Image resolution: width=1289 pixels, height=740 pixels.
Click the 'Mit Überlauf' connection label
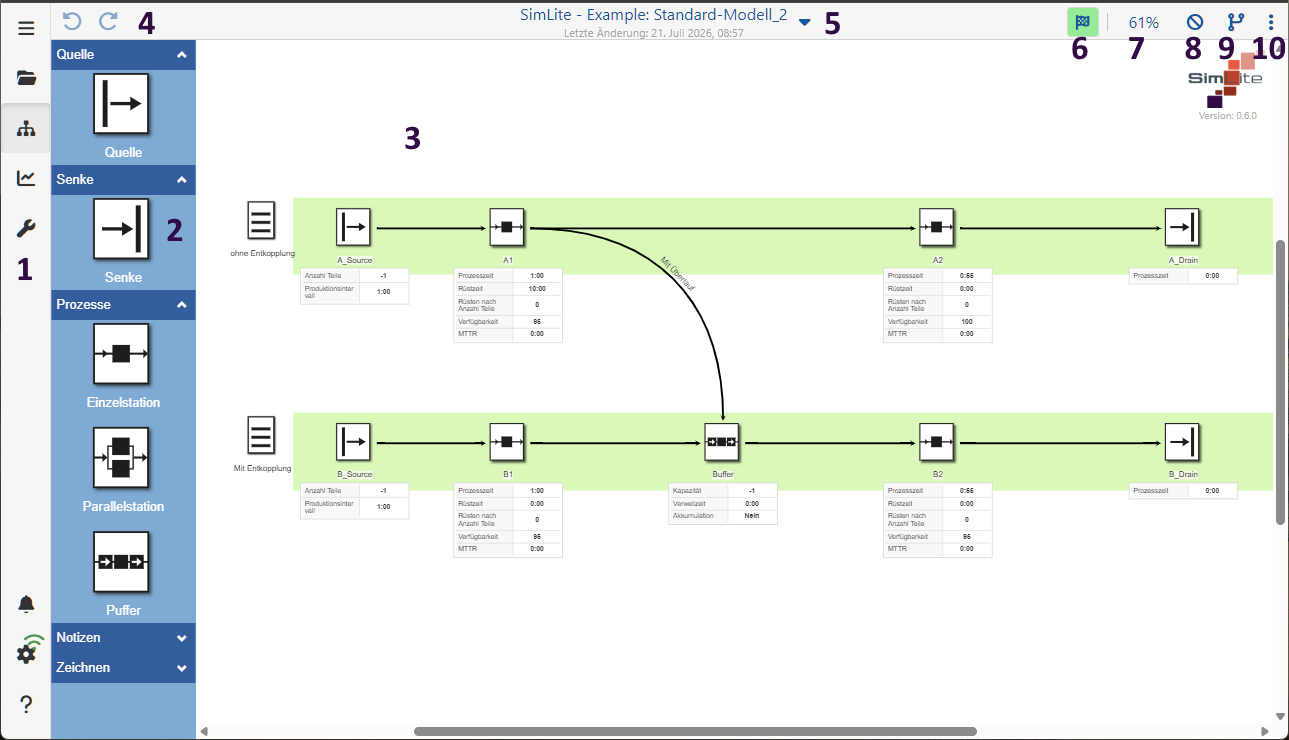click(677, 273)
